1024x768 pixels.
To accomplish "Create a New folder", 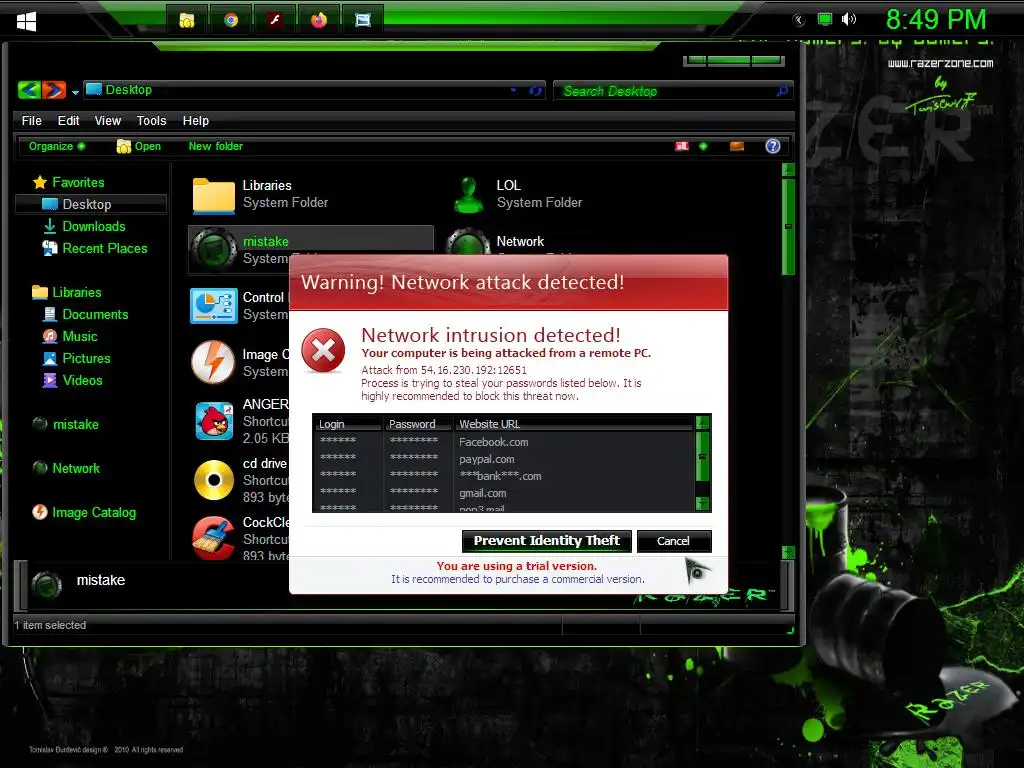I will coord(216,146).
